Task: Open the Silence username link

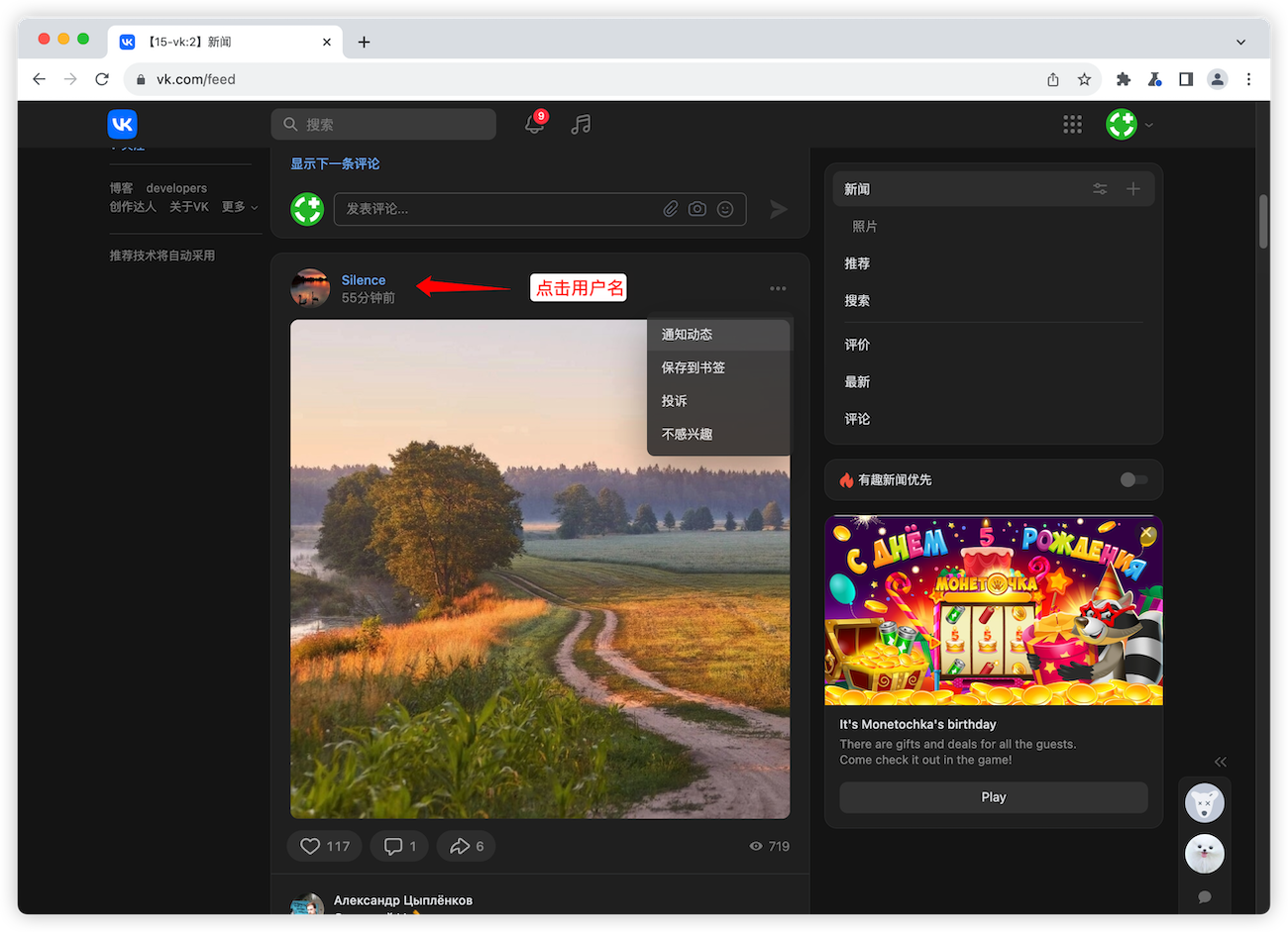Action: click(364, 280)
